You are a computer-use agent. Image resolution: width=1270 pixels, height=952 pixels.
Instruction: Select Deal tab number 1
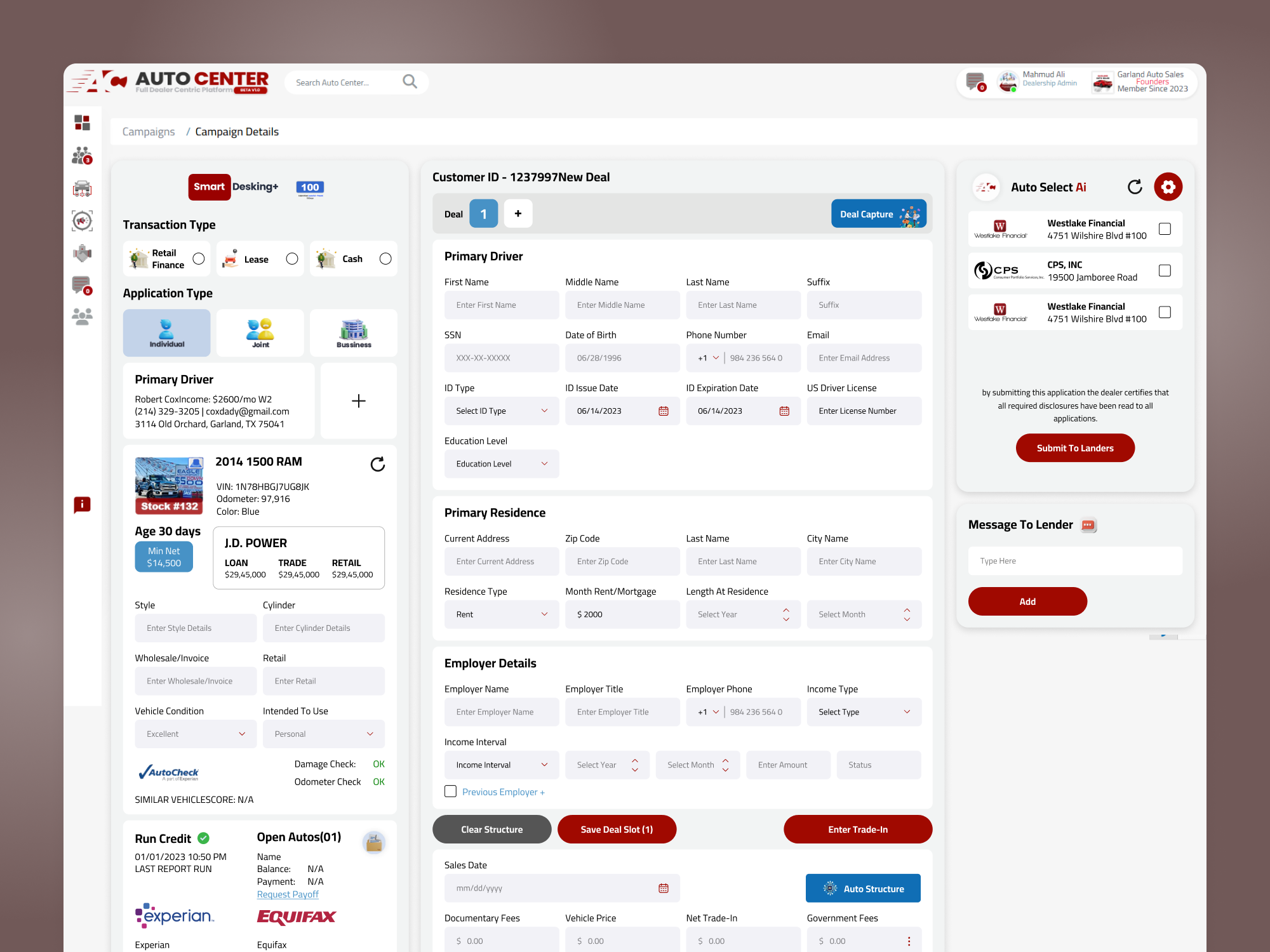pyautogui.click(x=483, y=214)
